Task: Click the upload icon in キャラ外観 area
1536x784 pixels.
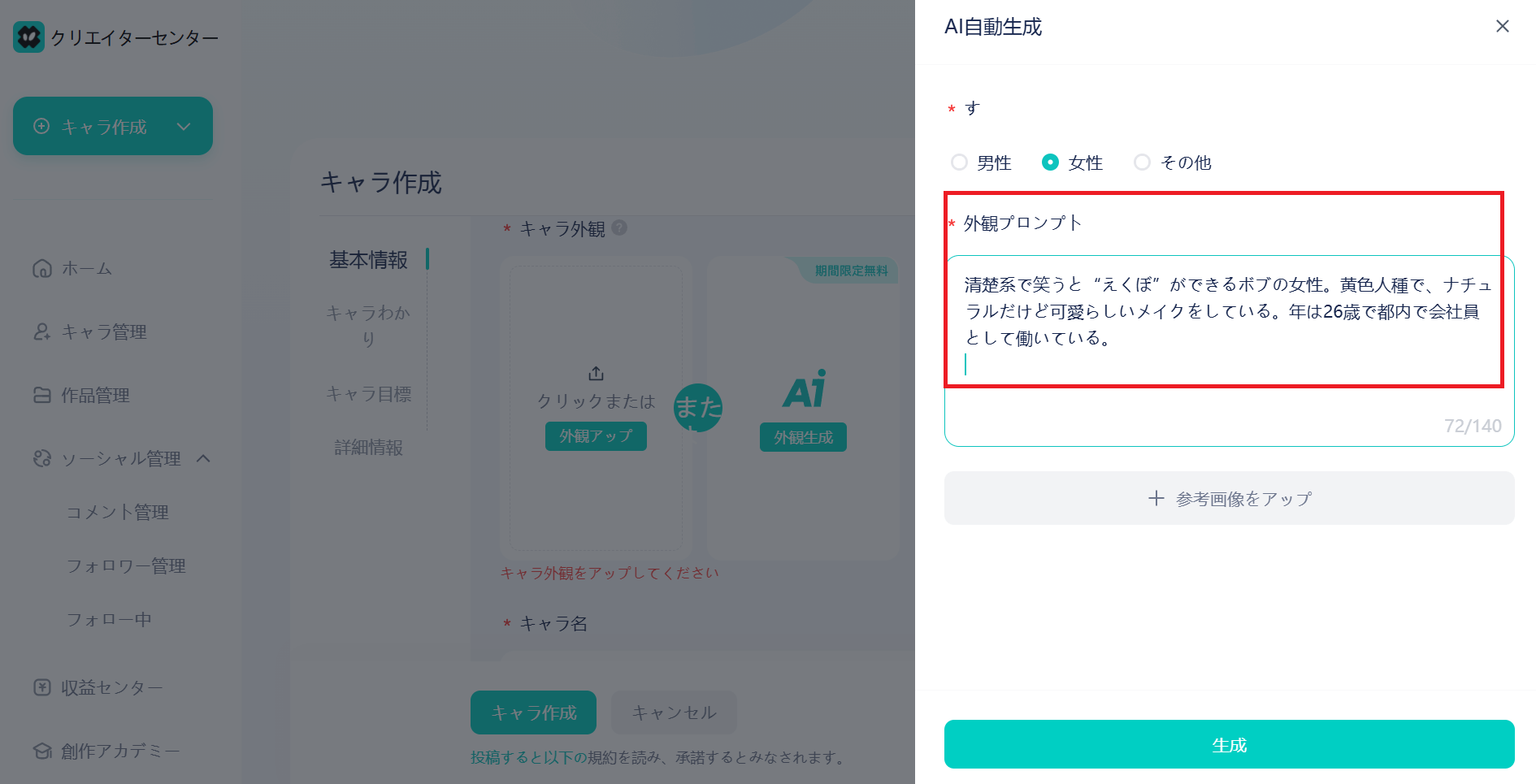Action: [x=596, y=374]
